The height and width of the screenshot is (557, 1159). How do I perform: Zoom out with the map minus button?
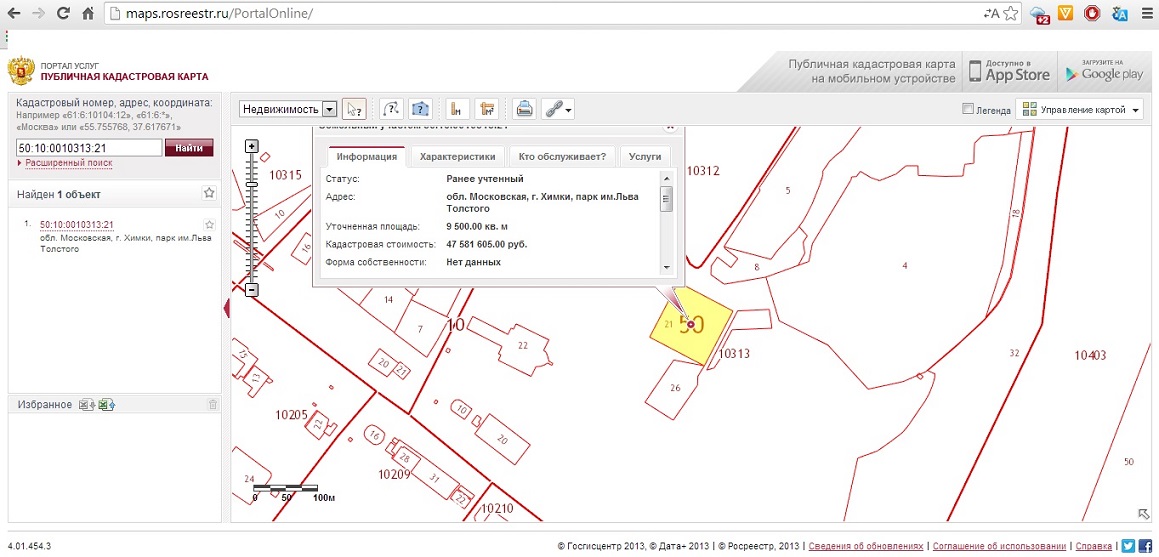[x=251, y=290]
